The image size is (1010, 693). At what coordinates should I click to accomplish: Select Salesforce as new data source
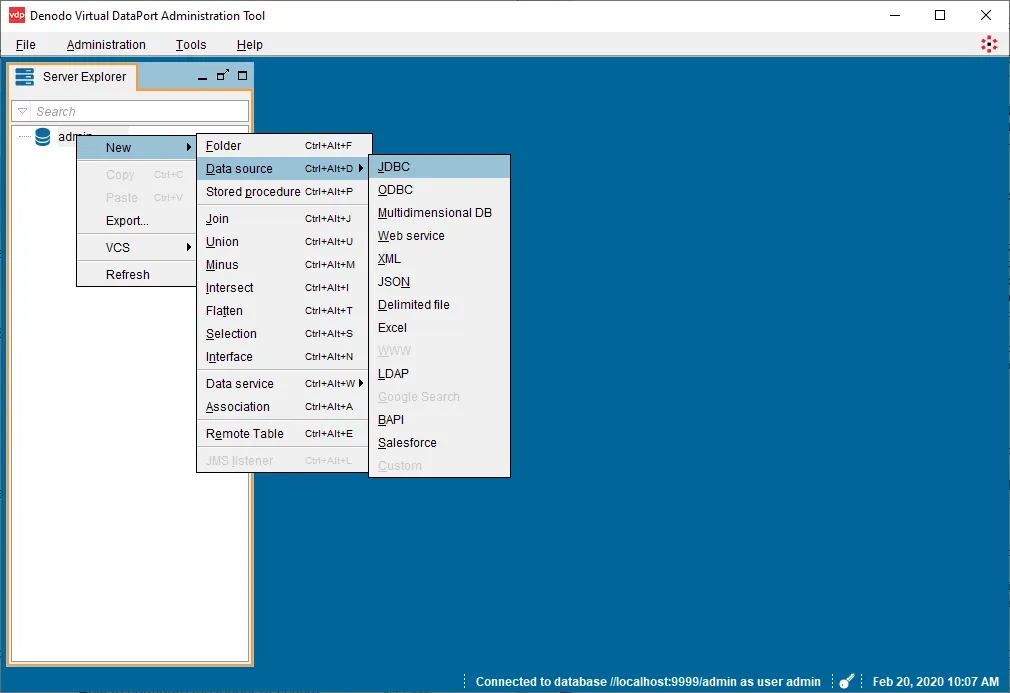coord(406,442)
